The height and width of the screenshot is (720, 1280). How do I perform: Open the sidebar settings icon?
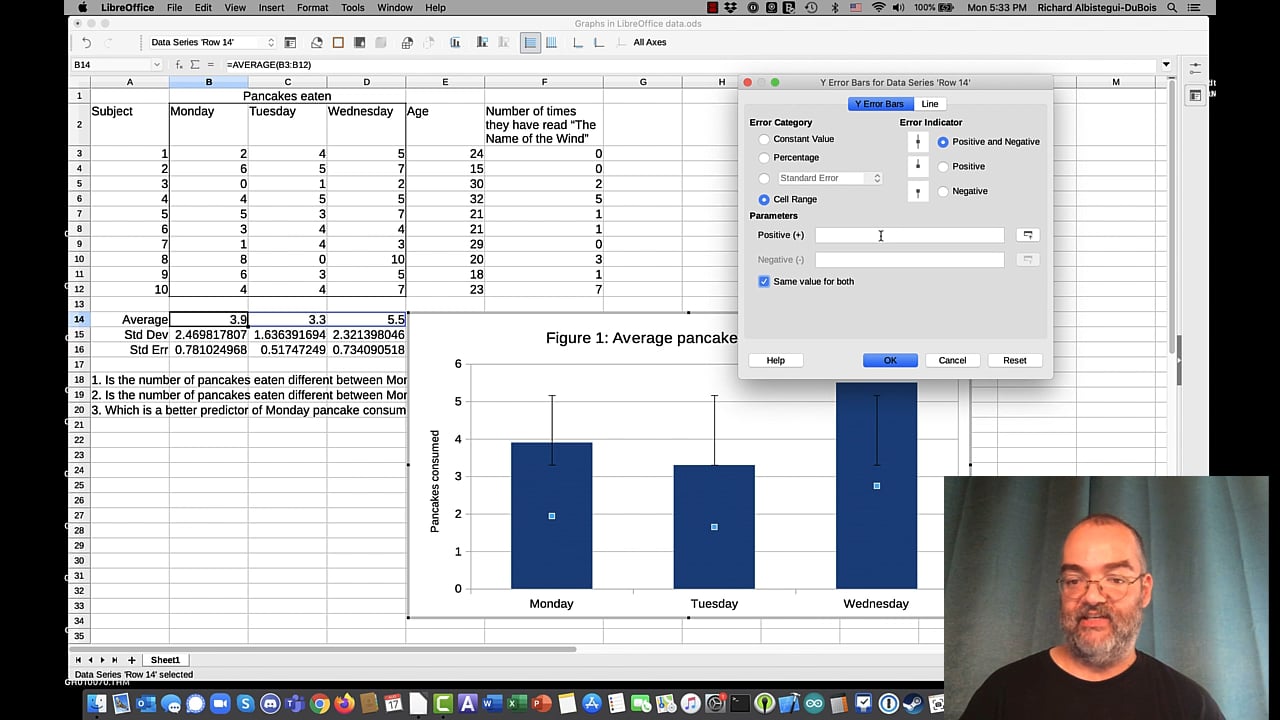coord(1195,68)
